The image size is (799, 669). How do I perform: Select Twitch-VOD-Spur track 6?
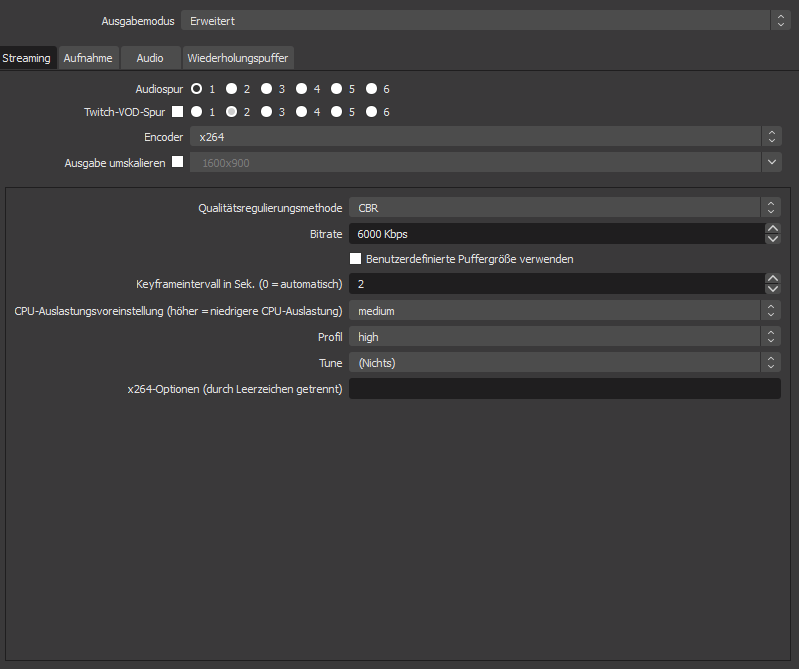point(371,112)
